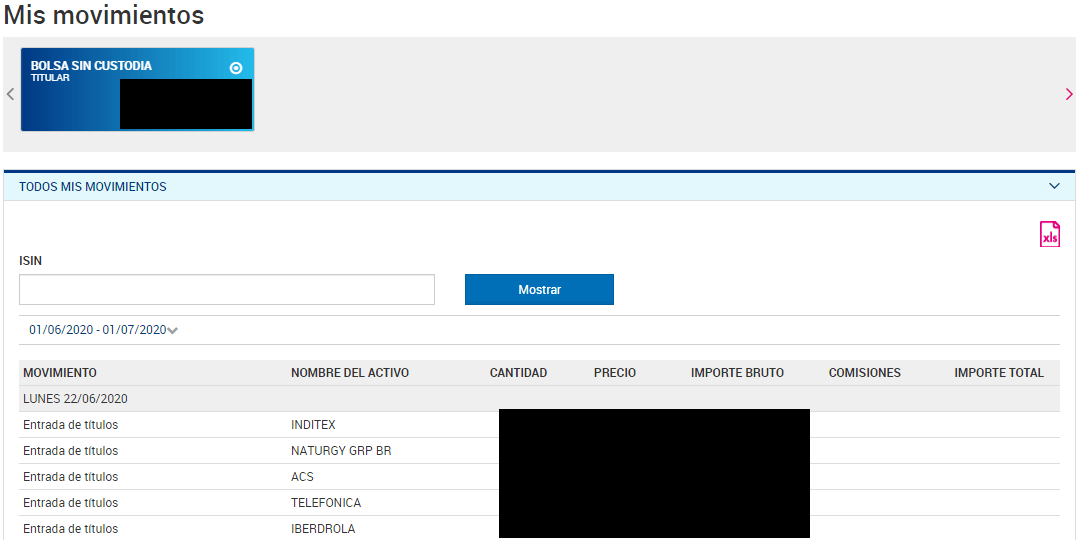This screenshot has height=540, width=1082.
Task: Collapse the Todos Mis Movimientos section
Action: (x=1054, y=186)
